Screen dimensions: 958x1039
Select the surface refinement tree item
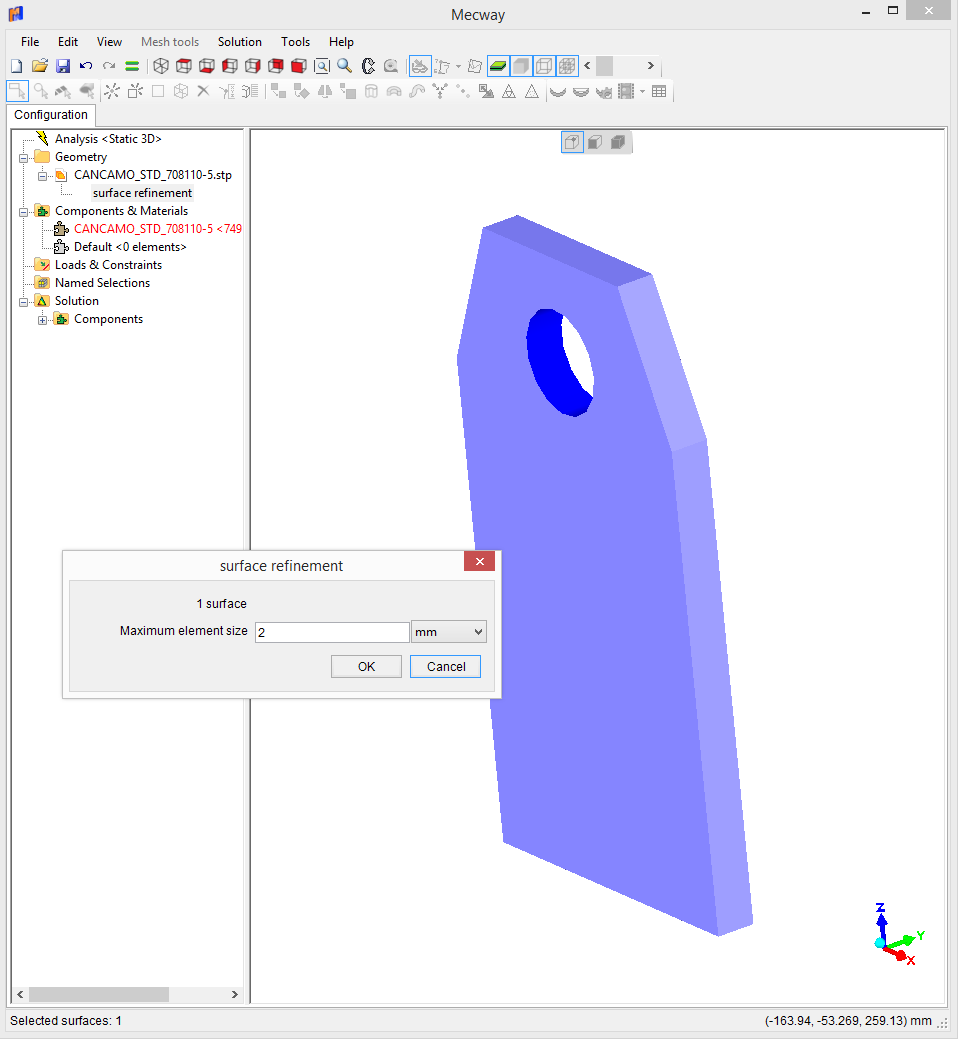[x=142, y=193]
